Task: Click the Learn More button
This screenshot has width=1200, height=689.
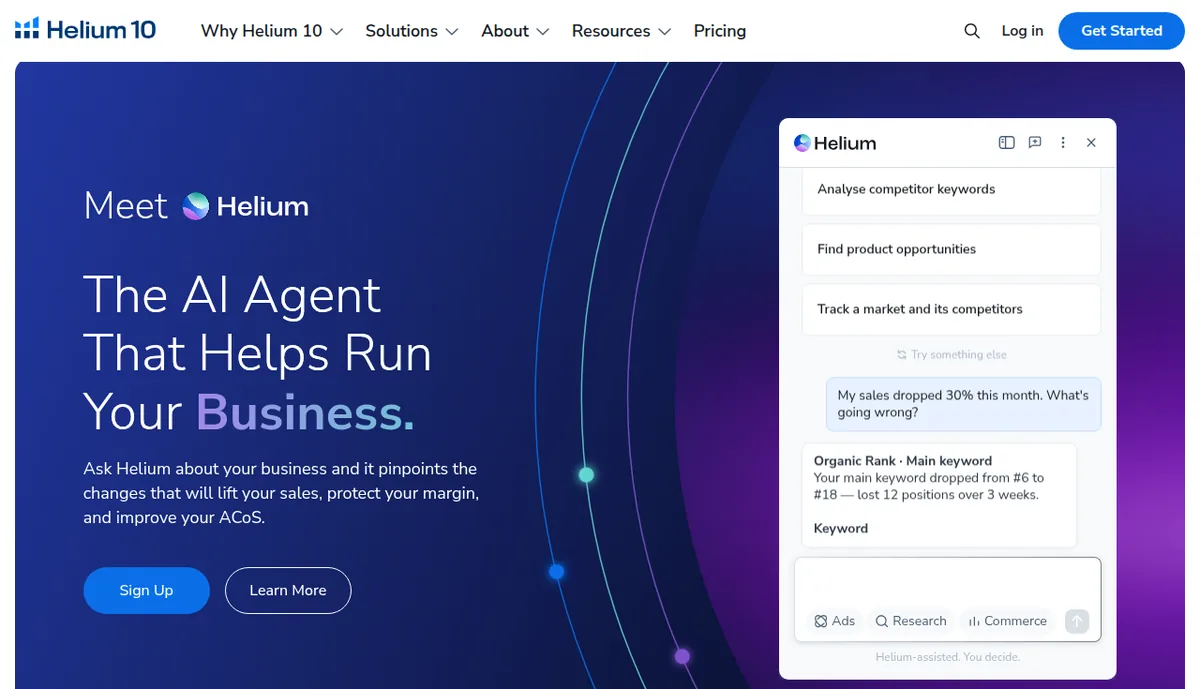Action: point(288,590)
